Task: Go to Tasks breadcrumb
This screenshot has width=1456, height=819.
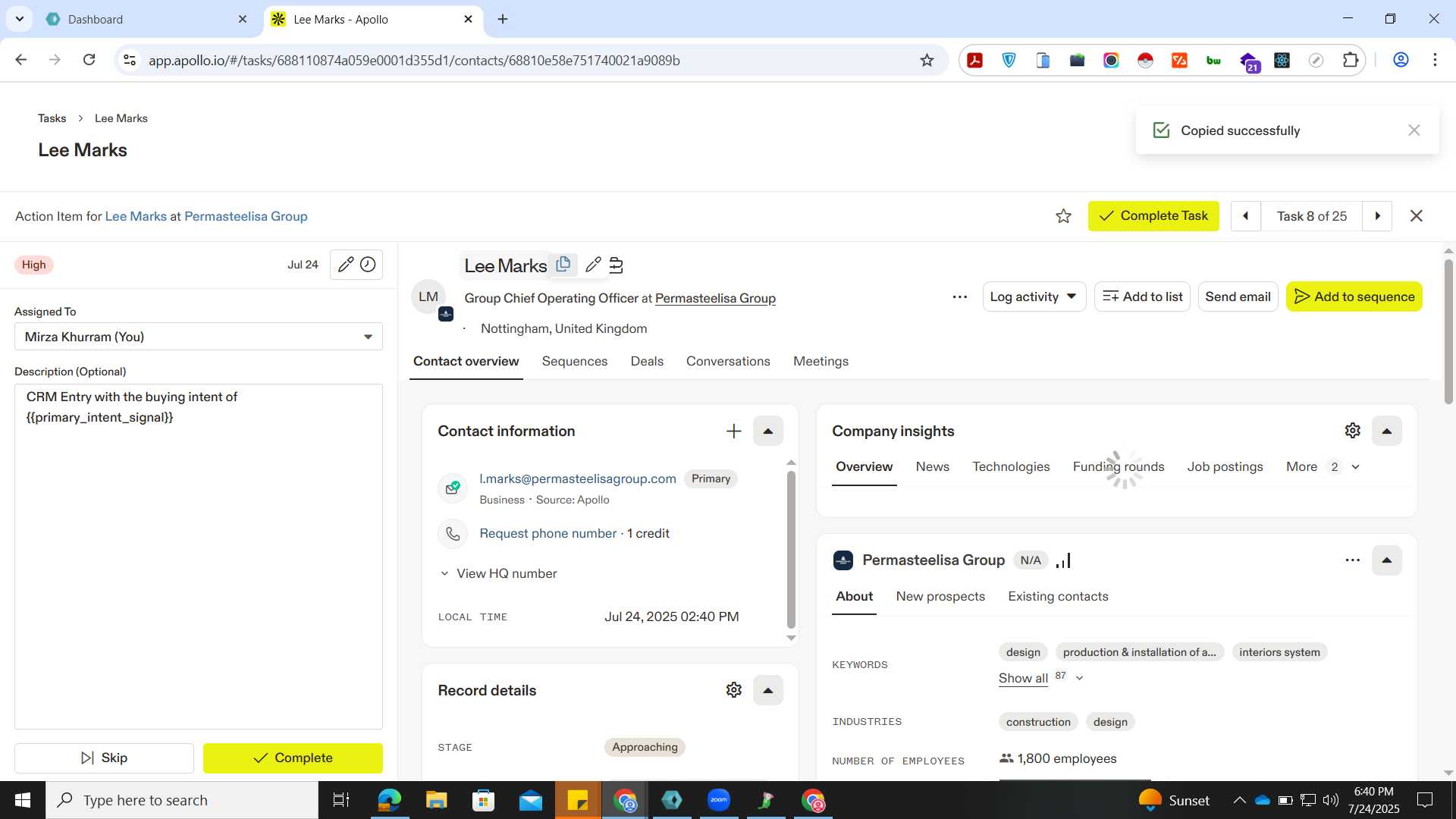Action: (x=52, y=118)
